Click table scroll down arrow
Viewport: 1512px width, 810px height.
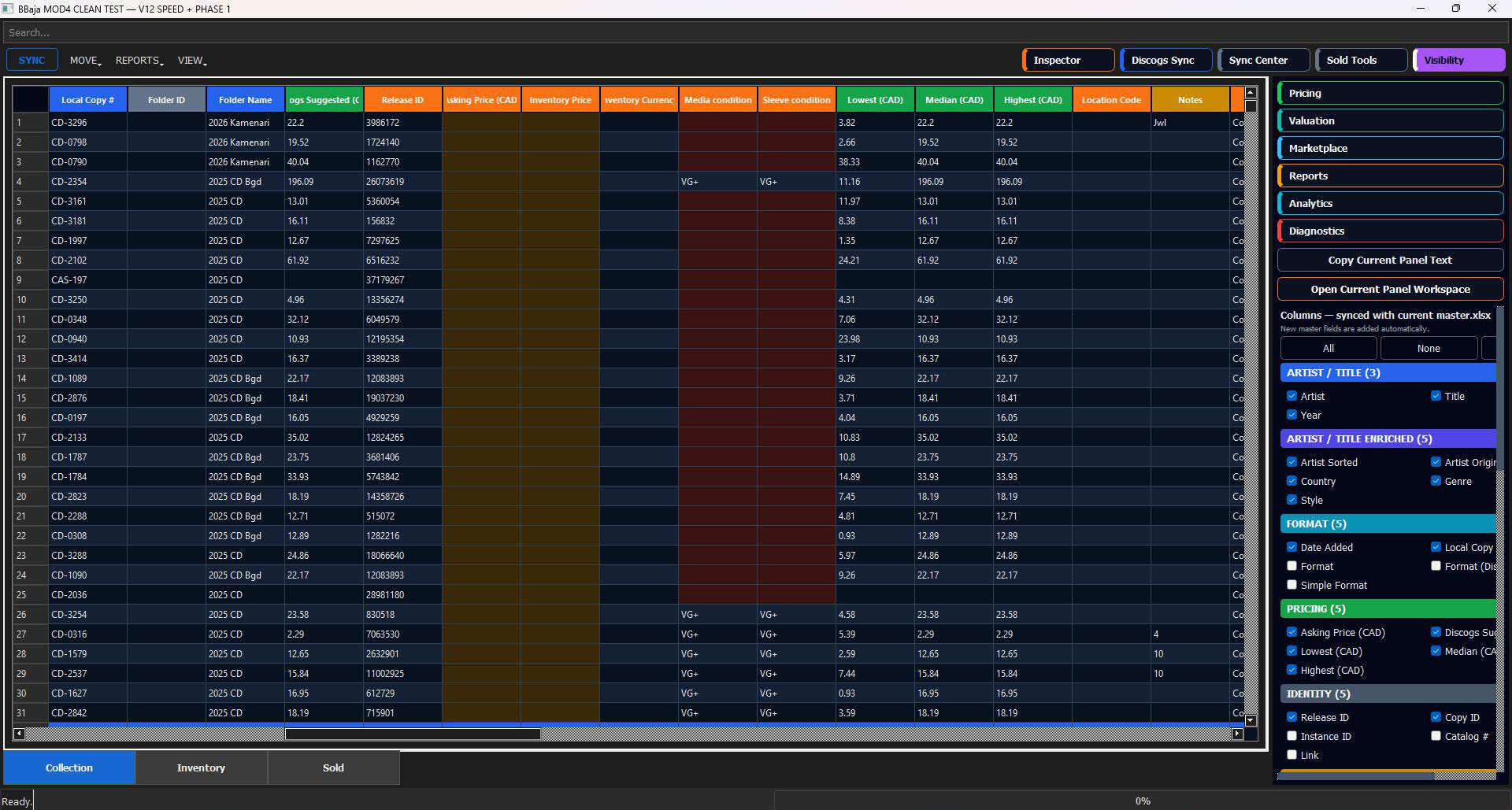[x=1251, y=720]
